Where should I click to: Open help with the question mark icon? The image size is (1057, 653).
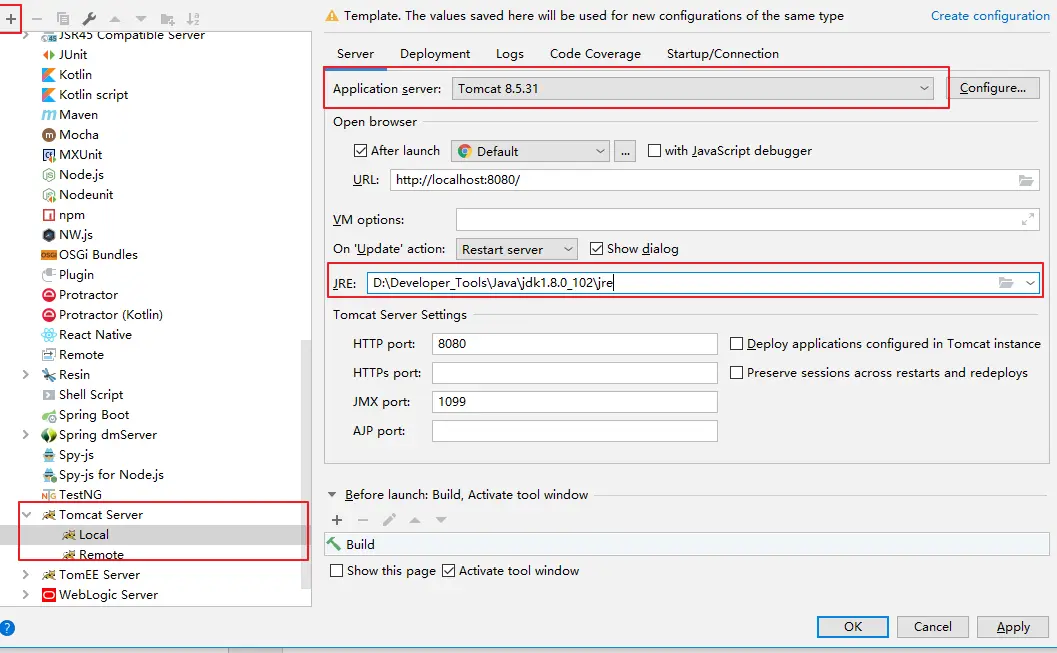point(7,628)
